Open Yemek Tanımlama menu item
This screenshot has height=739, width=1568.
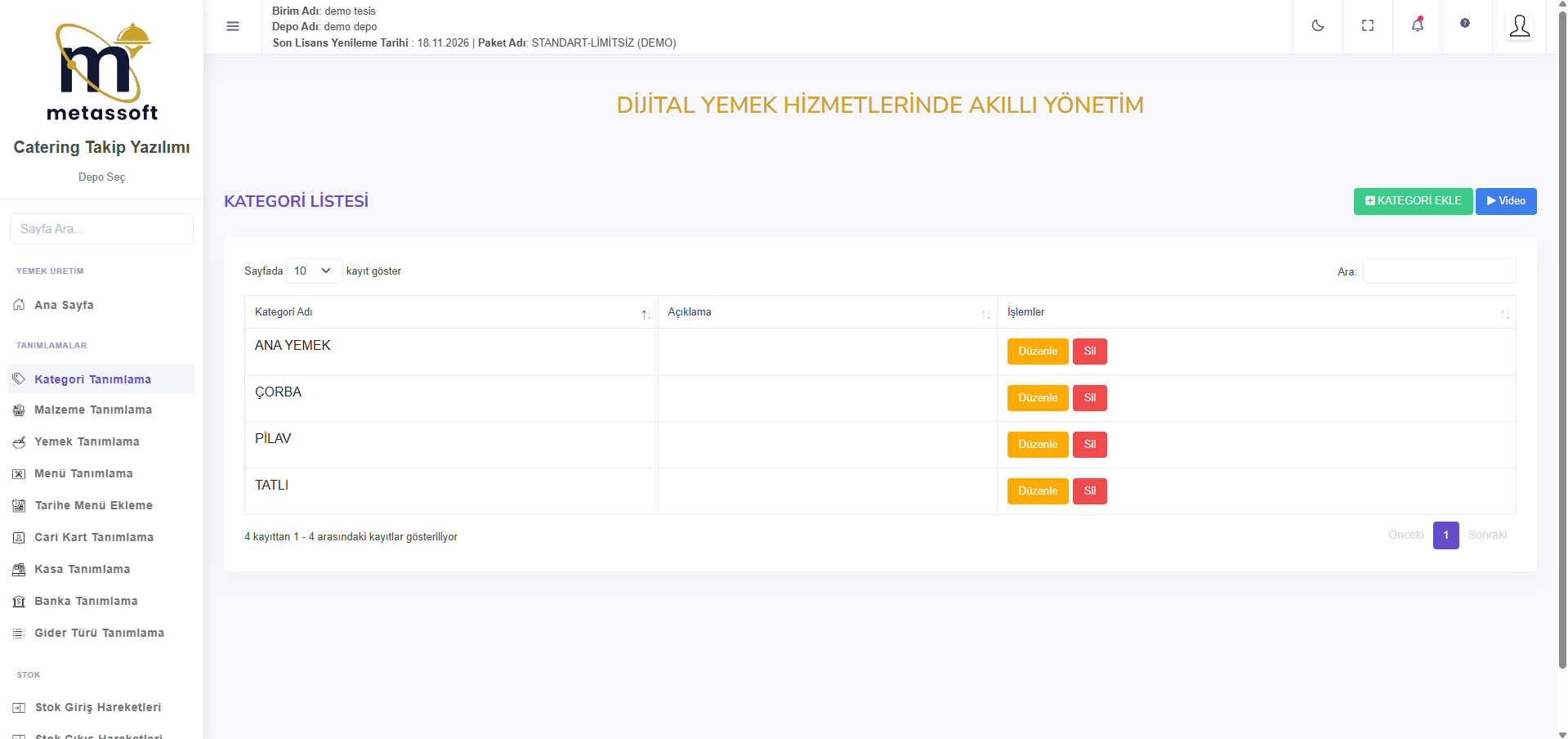pyautogui.click(x=87, y=441)
